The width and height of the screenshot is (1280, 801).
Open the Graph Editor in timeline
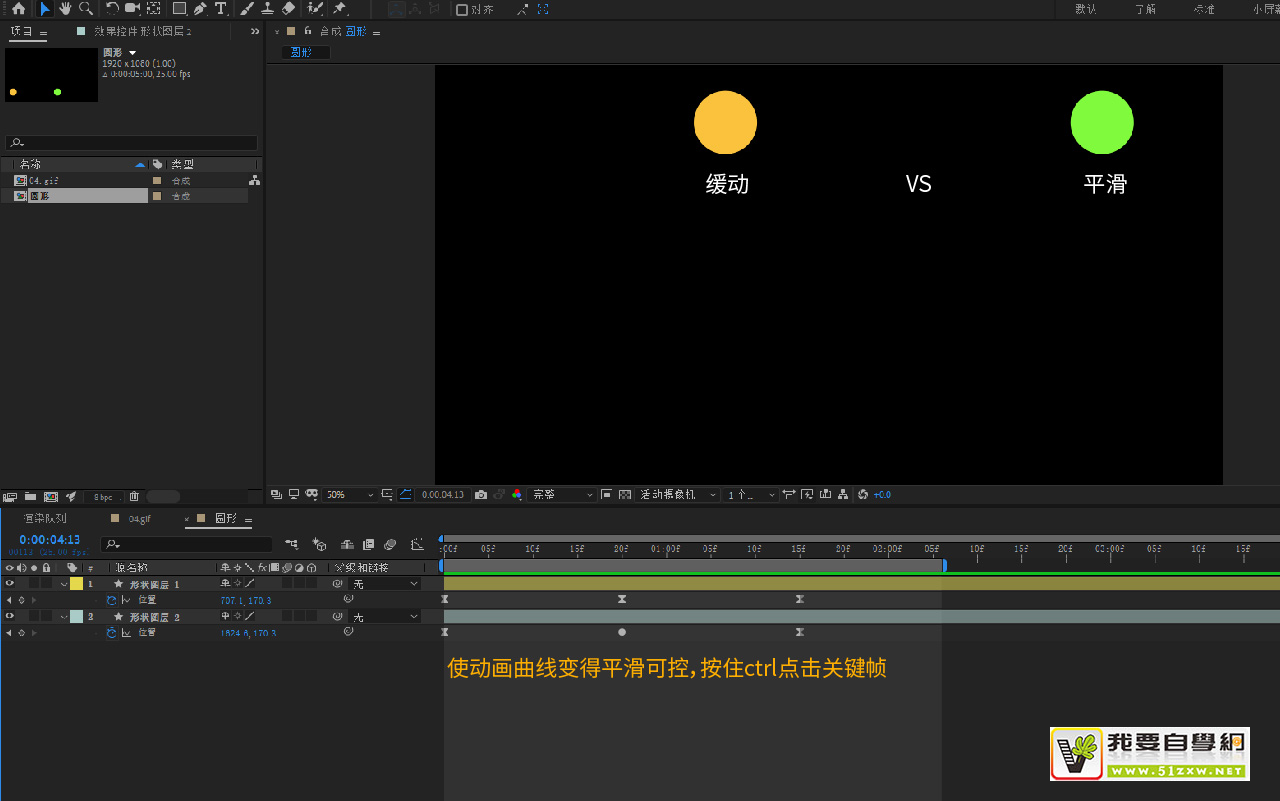417,545
